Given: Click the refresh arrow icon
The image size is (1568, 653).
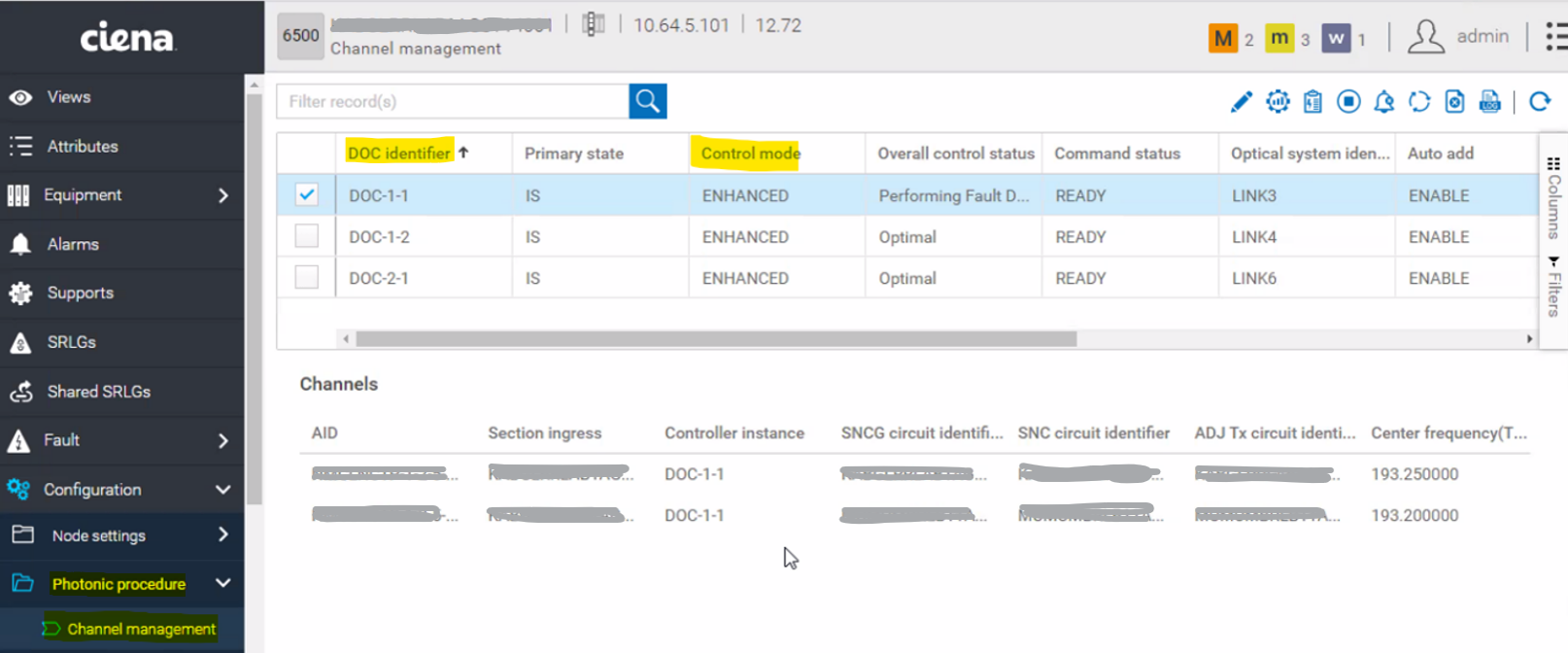Looking at the screenshot, I should [x=1540, y=102].
